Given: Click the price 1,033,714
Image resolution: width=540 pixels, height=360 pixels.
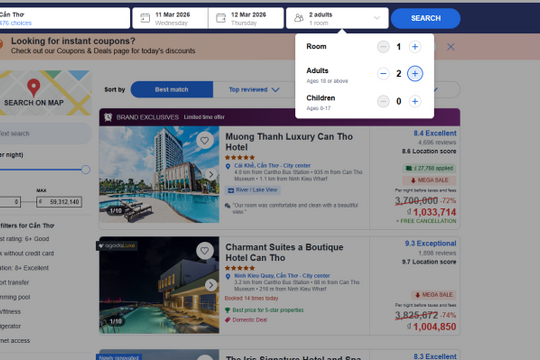Looking at the screenshot, I should (435, 212).
